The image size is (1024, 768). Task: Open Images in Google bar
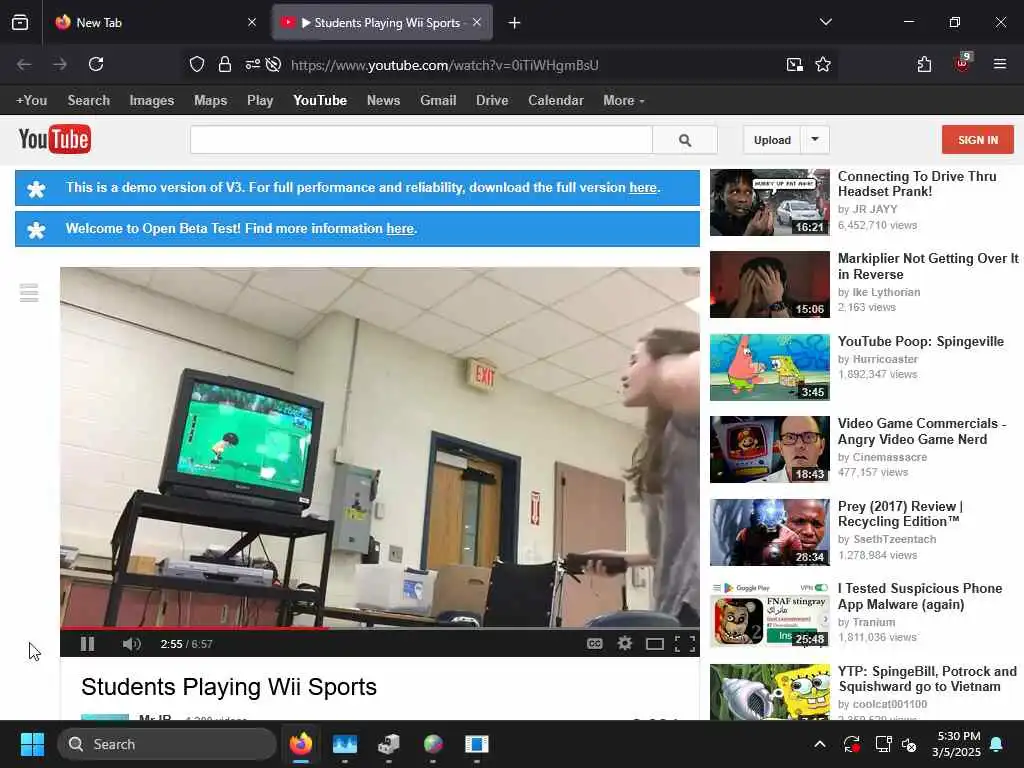pyautogui.click(x=152, y=101)
